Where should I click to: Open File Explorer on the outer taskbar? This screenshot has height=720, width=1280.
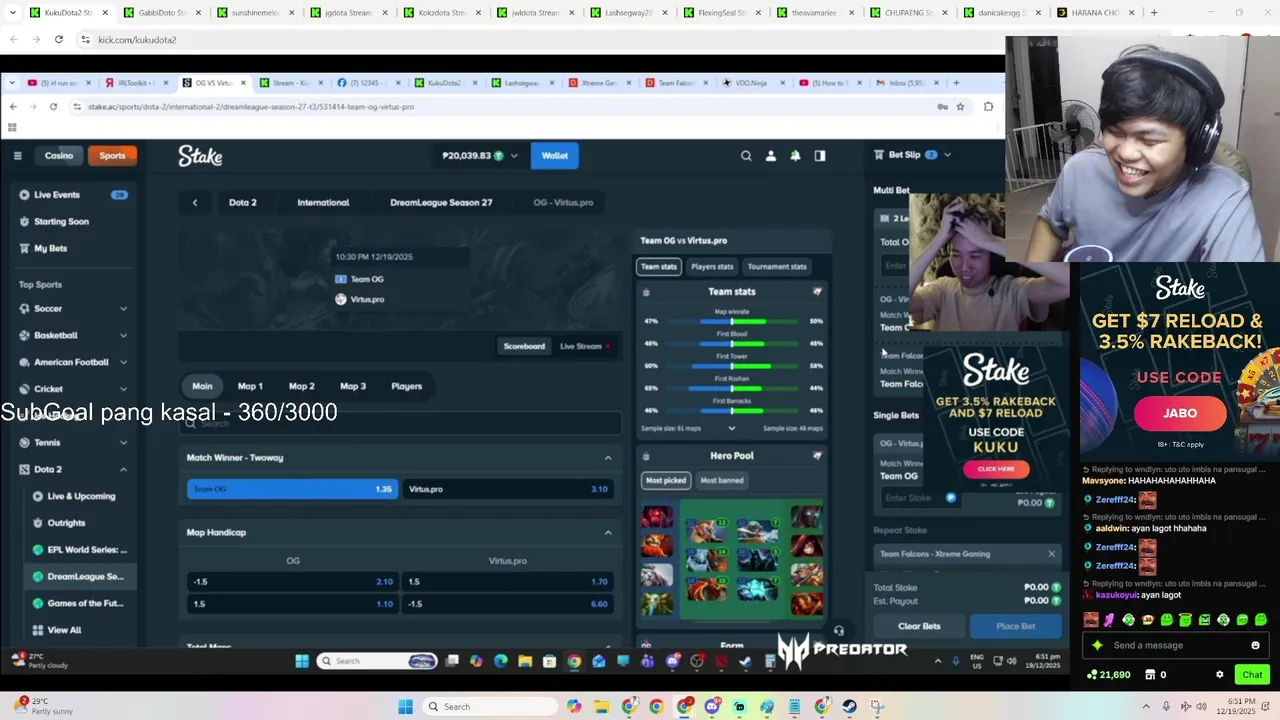(602, 707)
